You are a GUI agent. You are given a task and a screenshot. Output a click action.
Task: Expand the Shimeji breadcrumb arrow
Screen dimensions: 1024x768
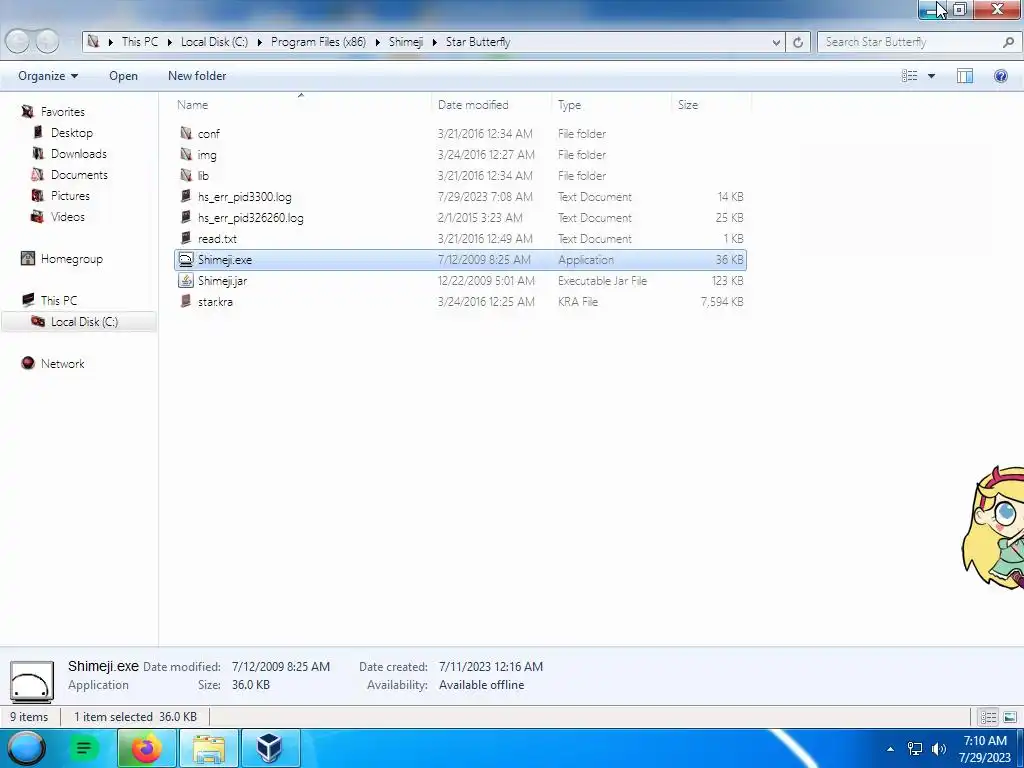coord(434,42)
